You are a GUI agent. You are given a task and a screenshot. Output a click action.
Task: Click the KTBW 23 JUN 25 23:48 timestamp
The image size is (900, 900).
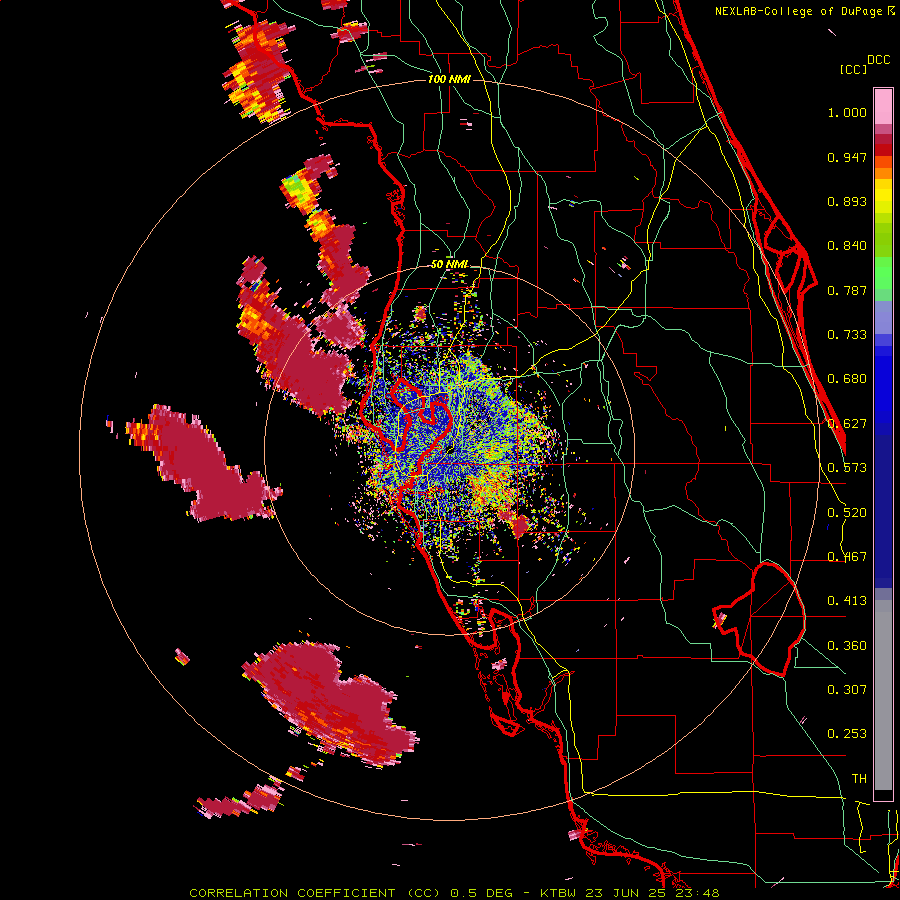(629, 893)
